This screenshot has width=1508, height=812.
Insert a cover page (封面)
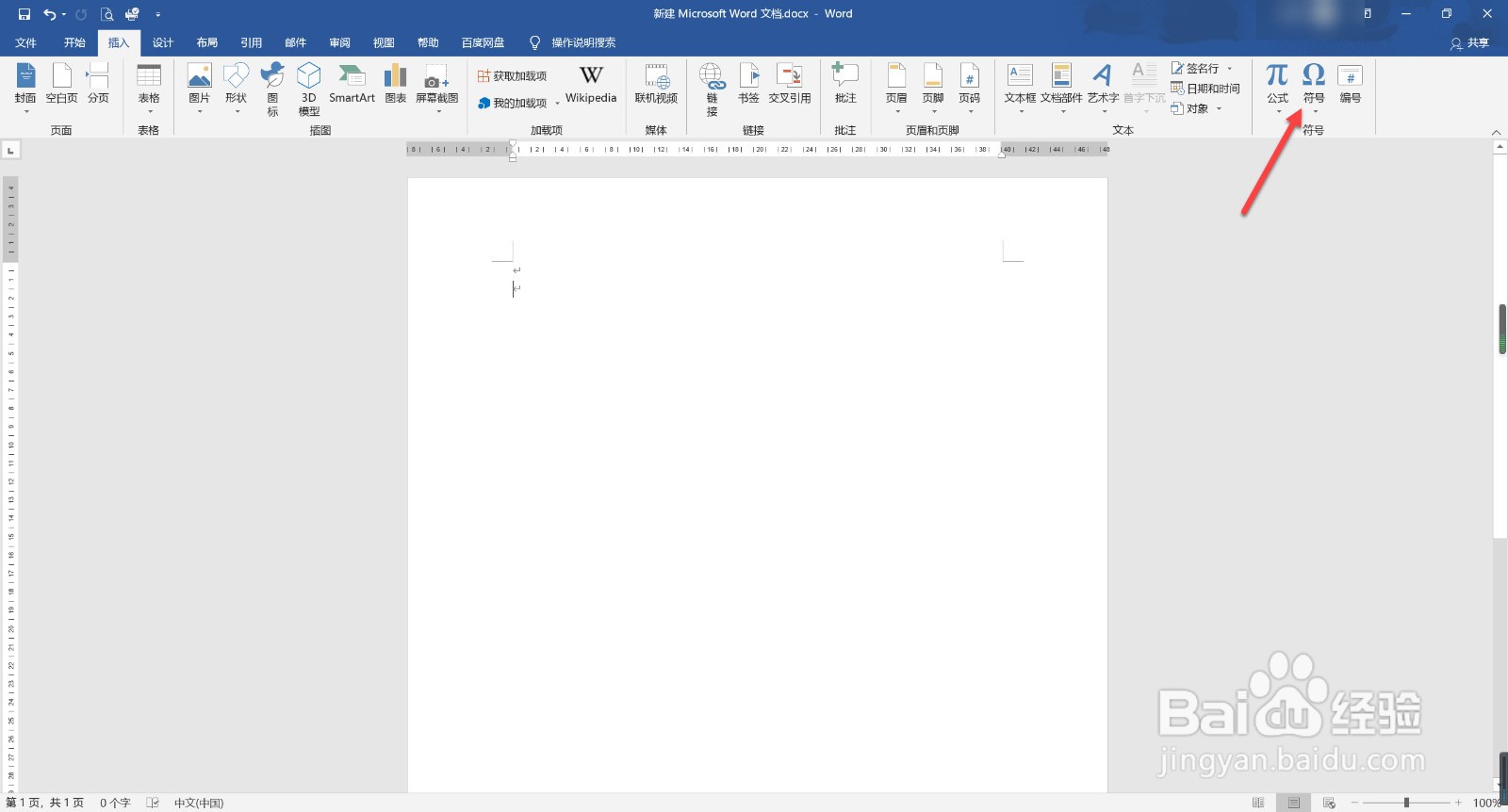25,89
